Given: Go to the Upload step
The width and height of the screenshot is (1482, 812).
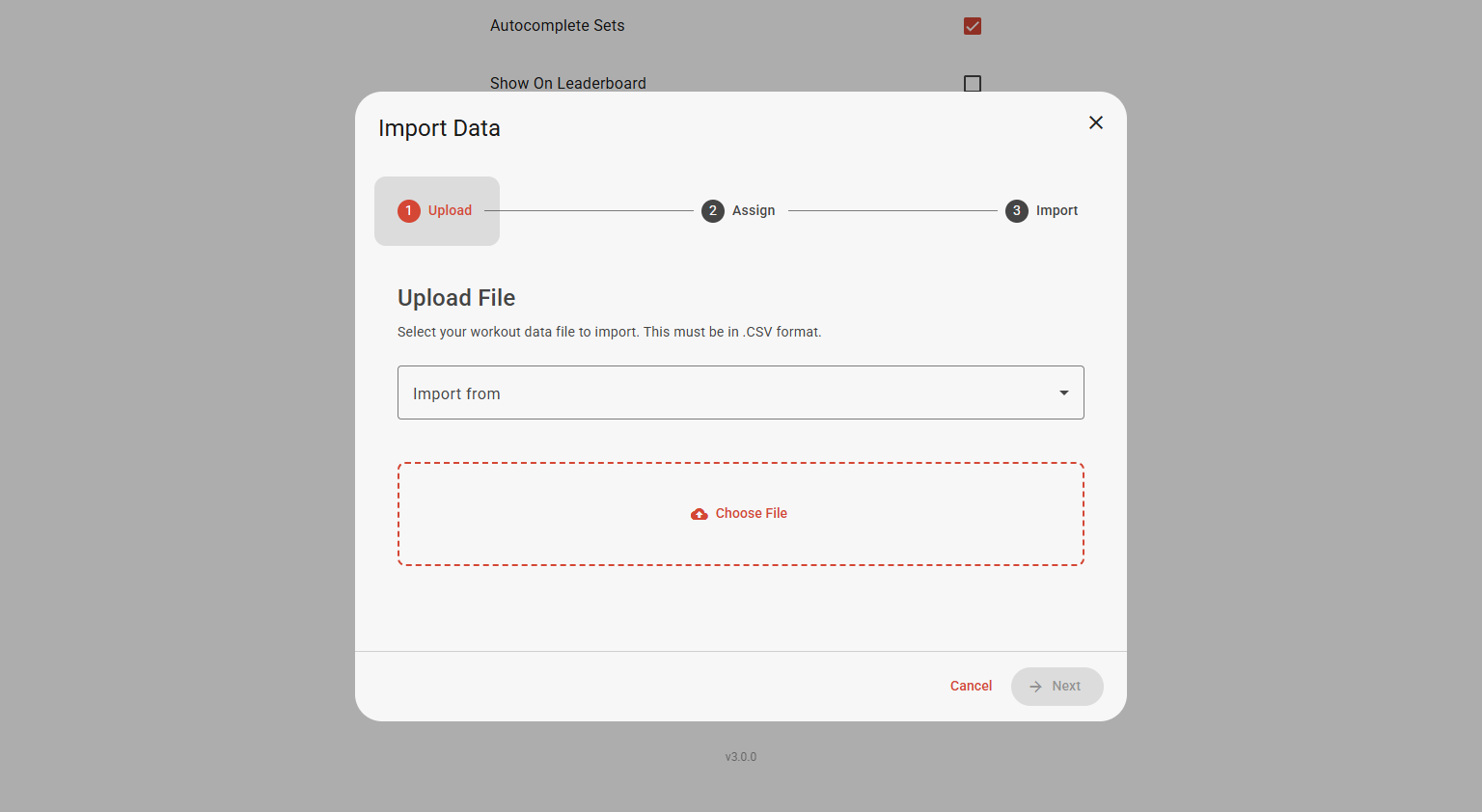Looking at the screenshot, I should [x=450, y=211].
